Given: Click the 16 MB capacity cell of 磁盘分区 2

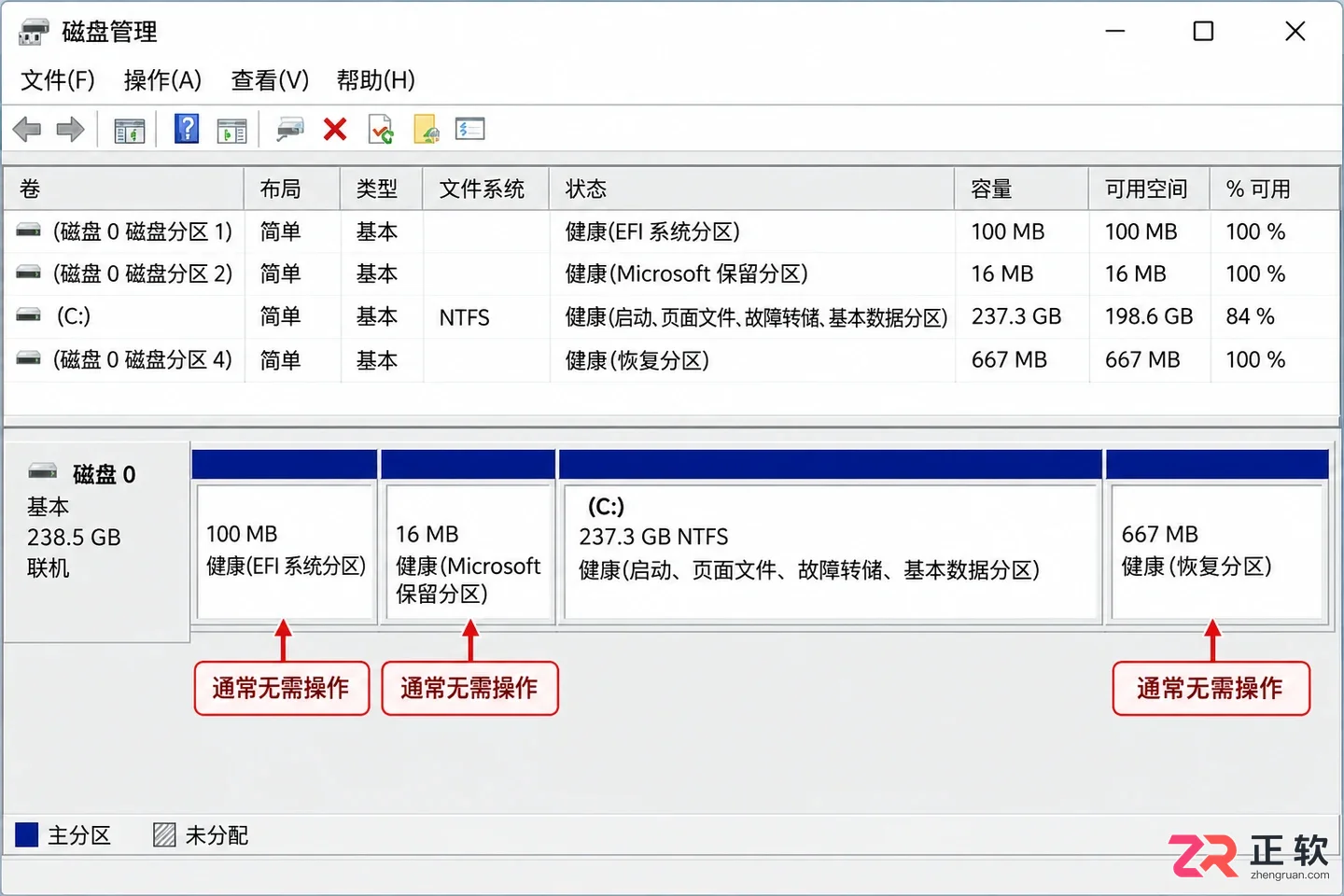Looking at the screenshot, I should (x=1002, y=273).
